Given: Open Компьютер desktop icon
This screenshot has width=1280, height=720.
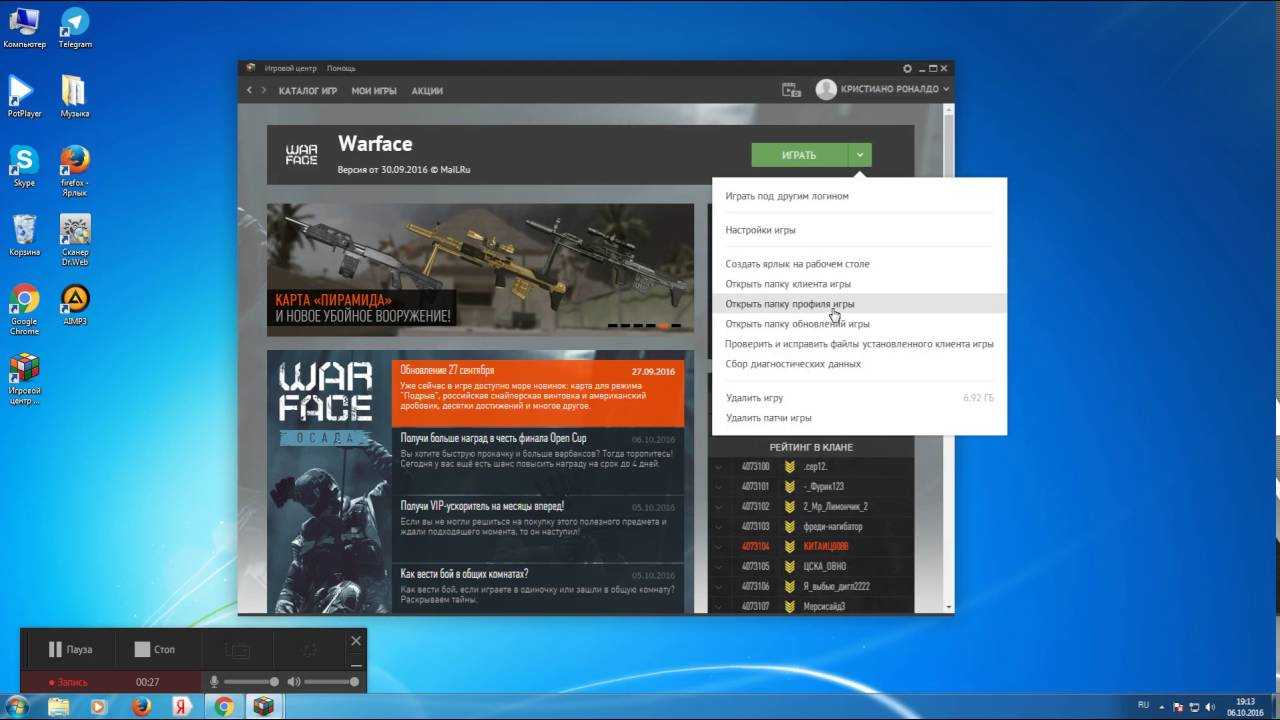Looking at the screenshot, I should click(x=24, y=28).
